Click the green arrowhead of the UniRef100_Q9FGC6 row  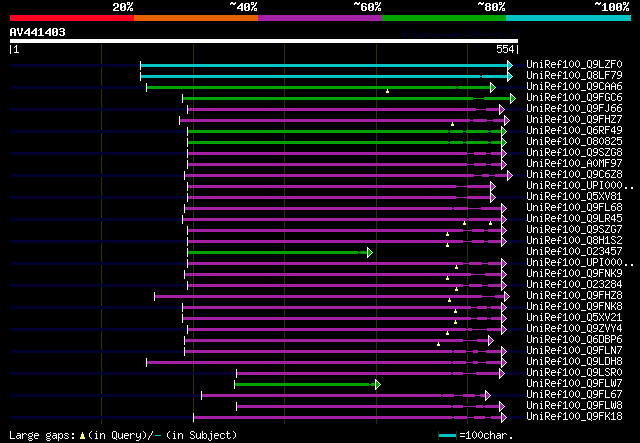point(513,98)
